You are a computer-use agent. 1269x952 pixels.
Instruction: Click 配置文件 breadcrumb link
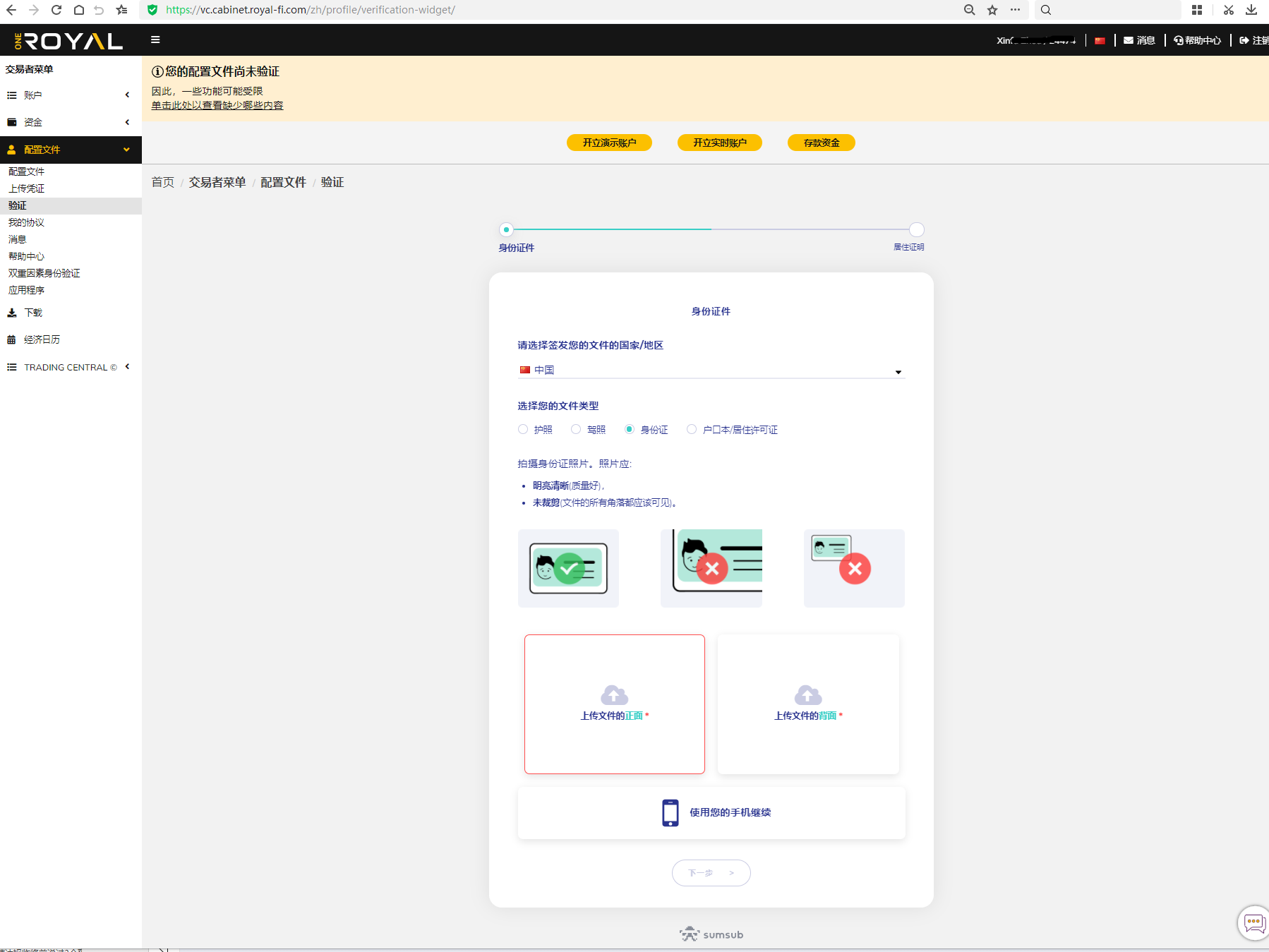[283, 182]
